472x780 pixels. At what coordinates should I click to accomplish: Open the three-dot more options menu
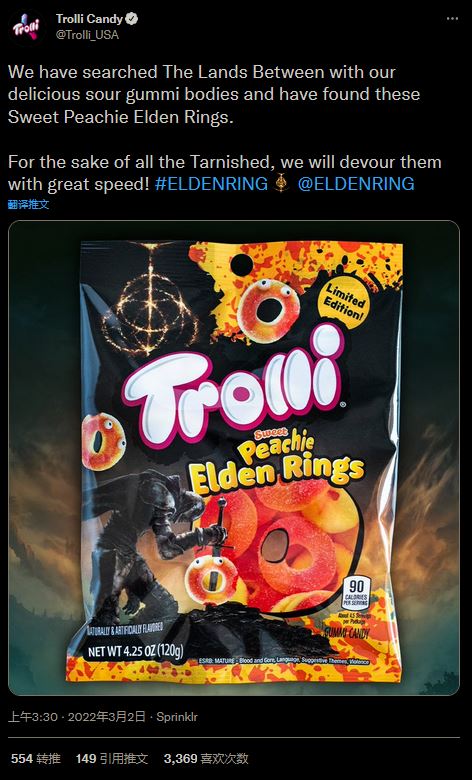point(452,19)
